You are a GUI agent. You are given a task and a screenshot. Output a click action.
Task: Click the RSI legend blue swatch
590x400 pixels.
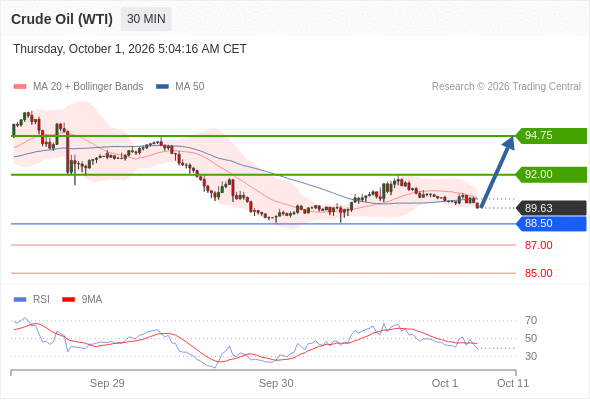pyautogui.click(x=20, y=300)
